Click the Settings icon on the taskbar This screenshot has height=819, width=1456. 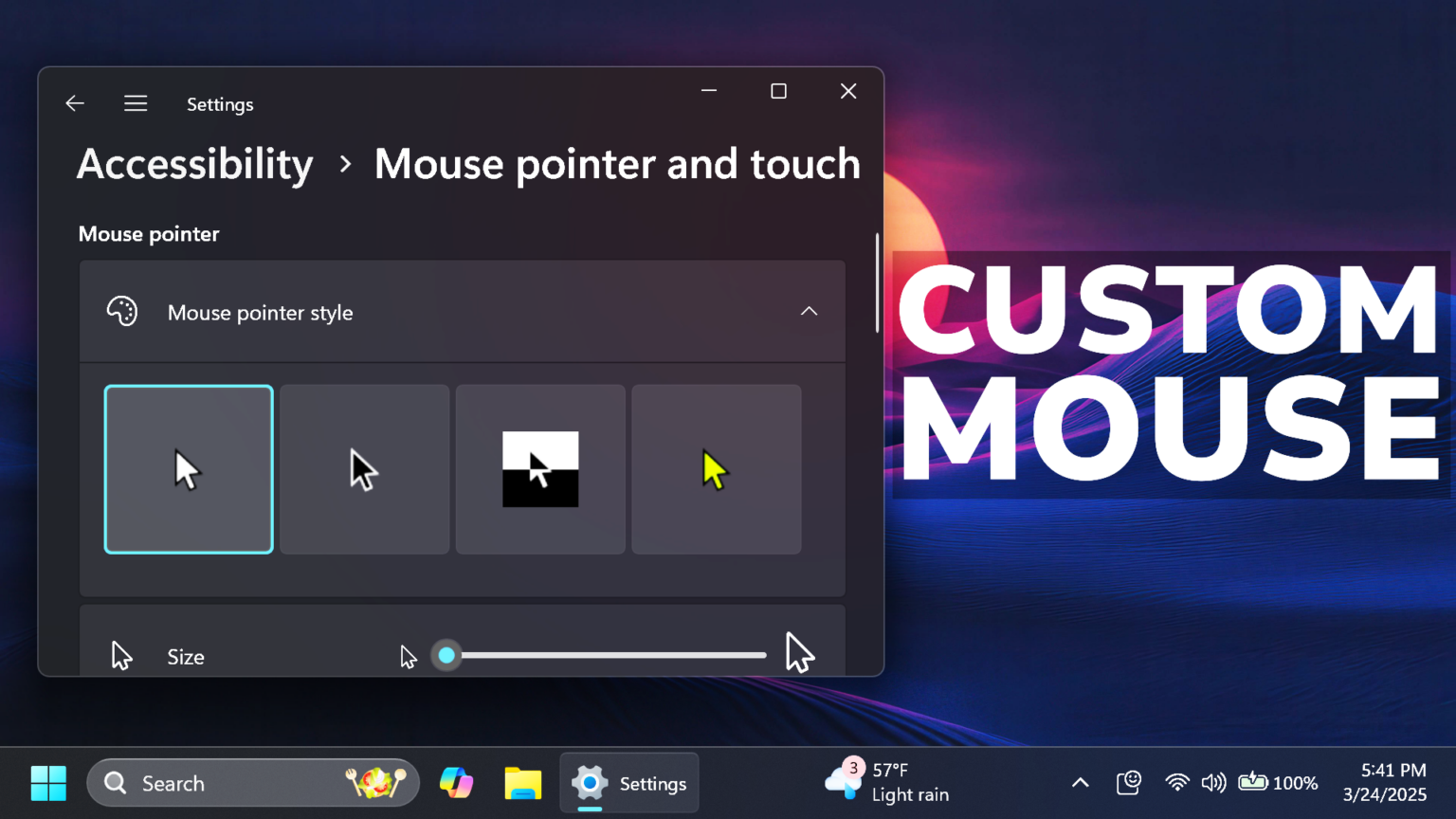590,782
